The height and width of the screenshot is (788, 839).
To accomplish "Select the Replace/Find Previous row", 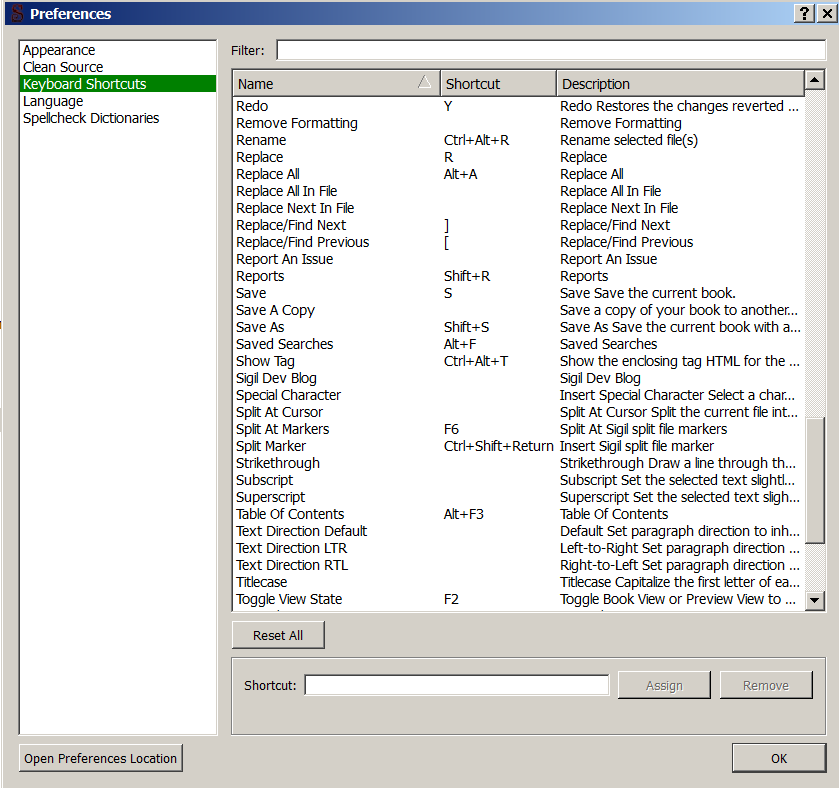I will click(x=518, y=242).
